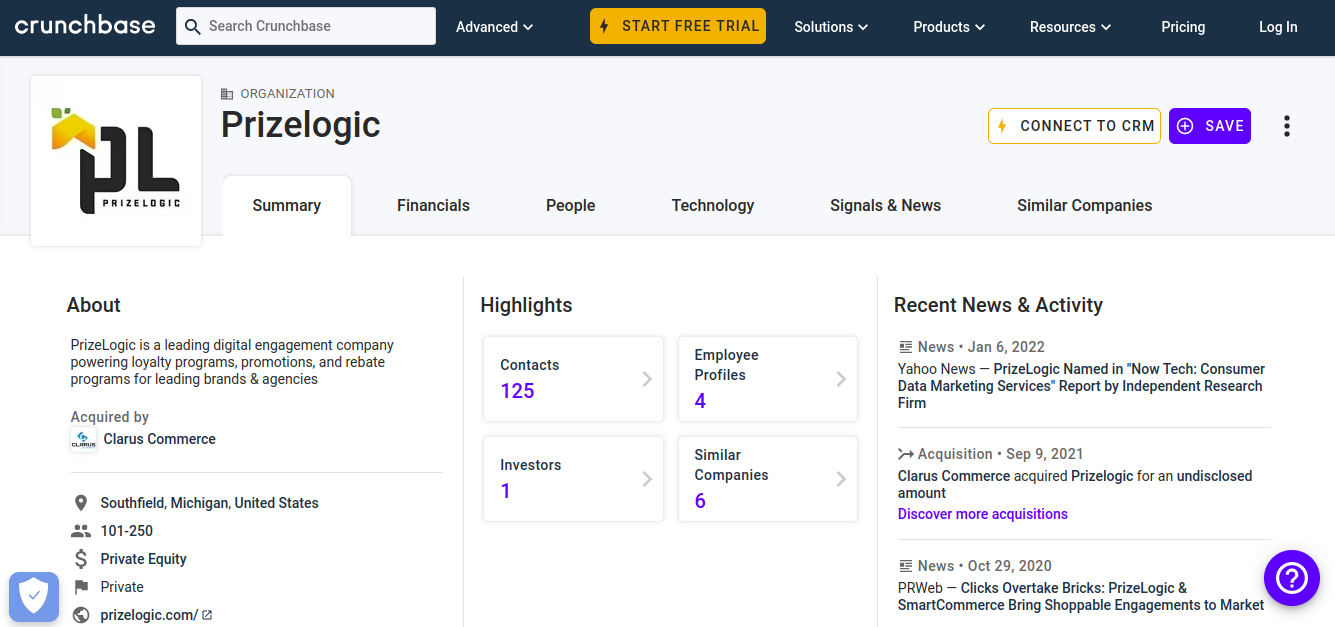
Task: Open the Resources dropdown menu
Action: (1071, 27)
